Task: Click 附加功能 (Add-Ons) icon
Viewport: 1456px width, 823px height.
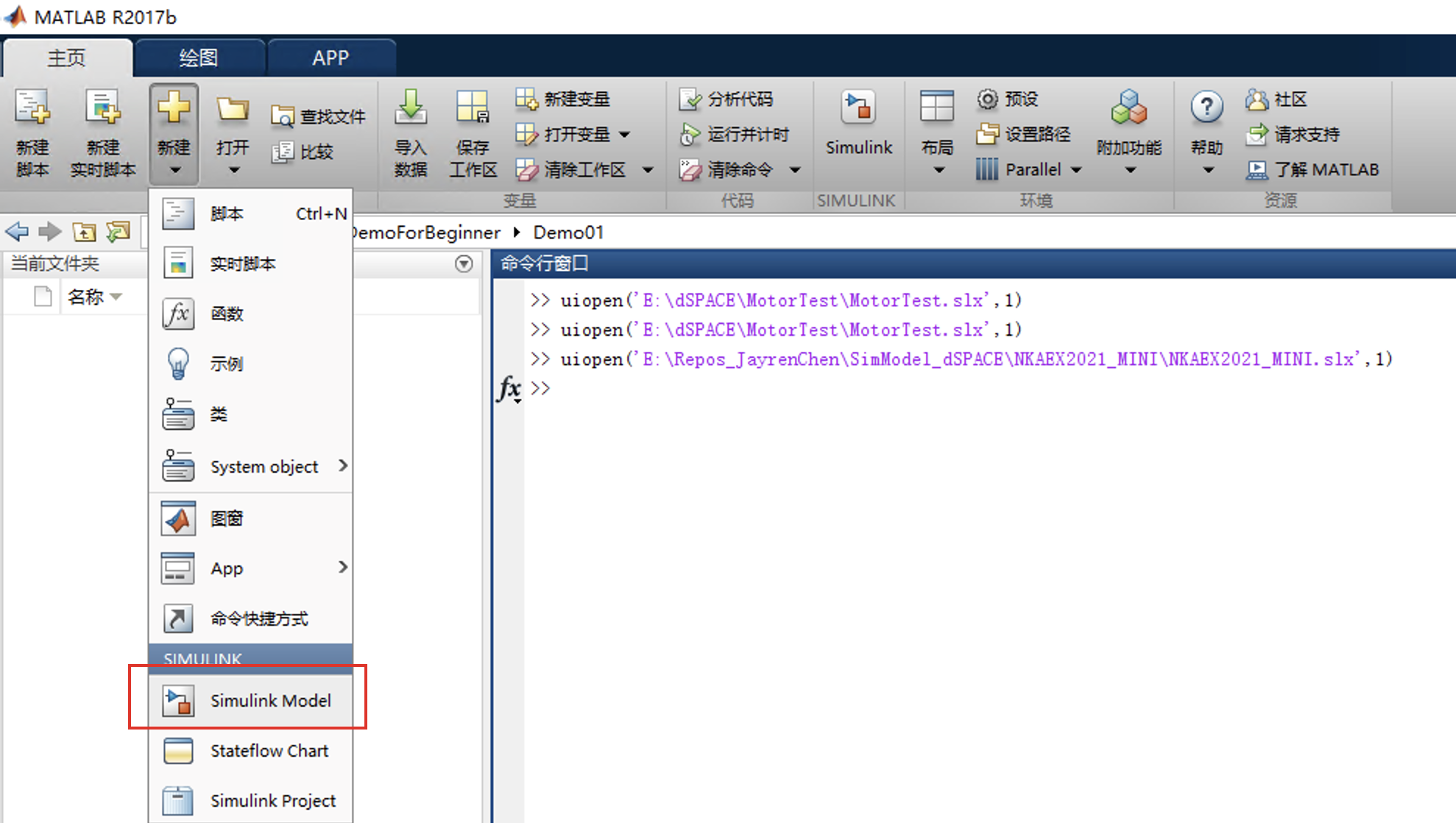Action: pyautogui.click(x=1129, y=108)
